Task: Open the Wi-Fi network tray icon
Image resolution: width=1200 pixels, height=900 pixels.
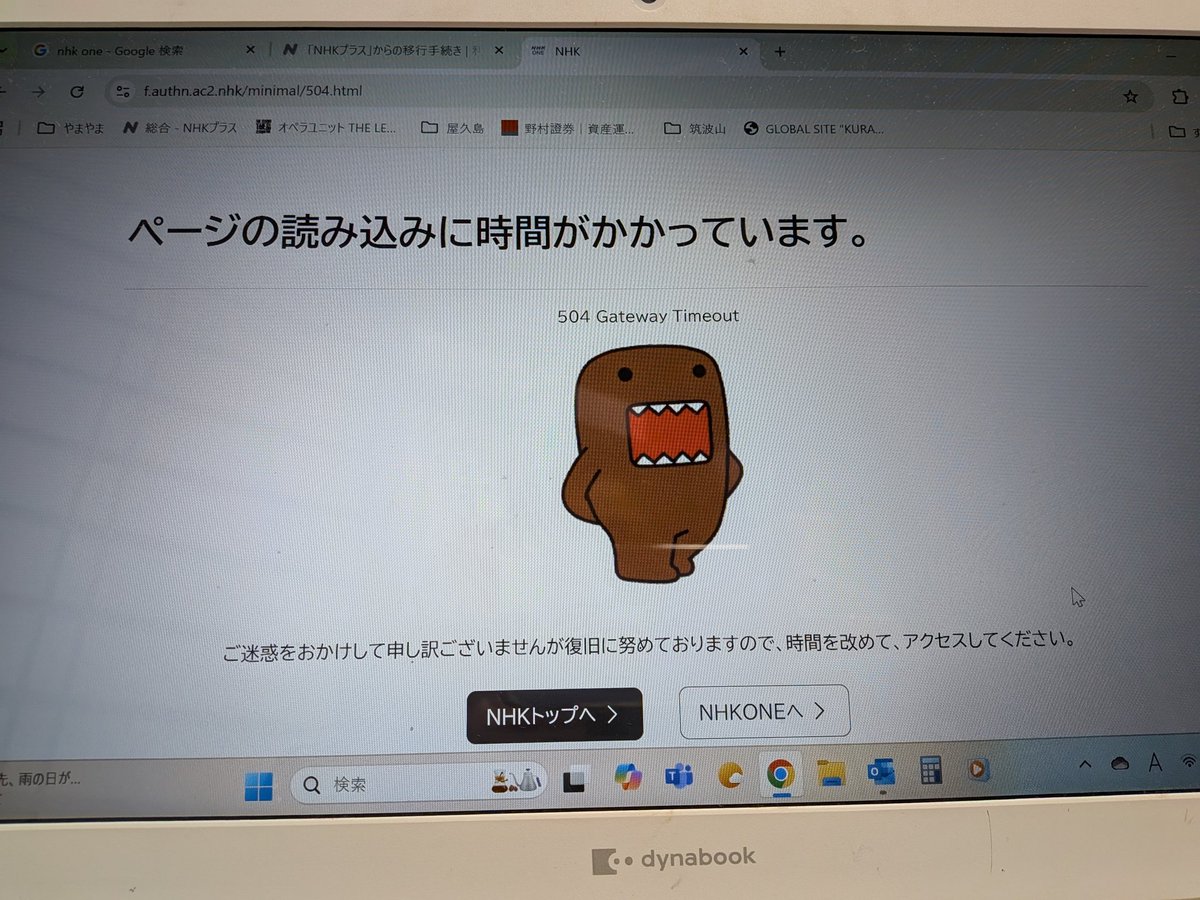Action: coord(1188,762)
